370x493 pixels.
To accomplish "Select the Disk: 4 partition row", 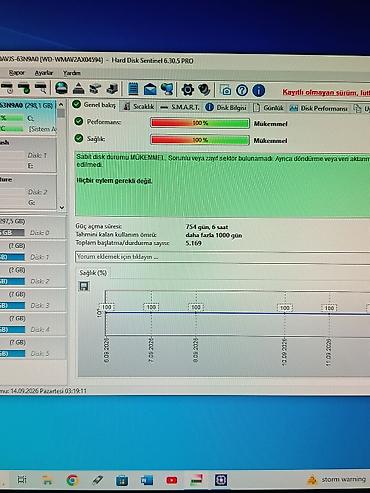I will [x=33, y=324].
